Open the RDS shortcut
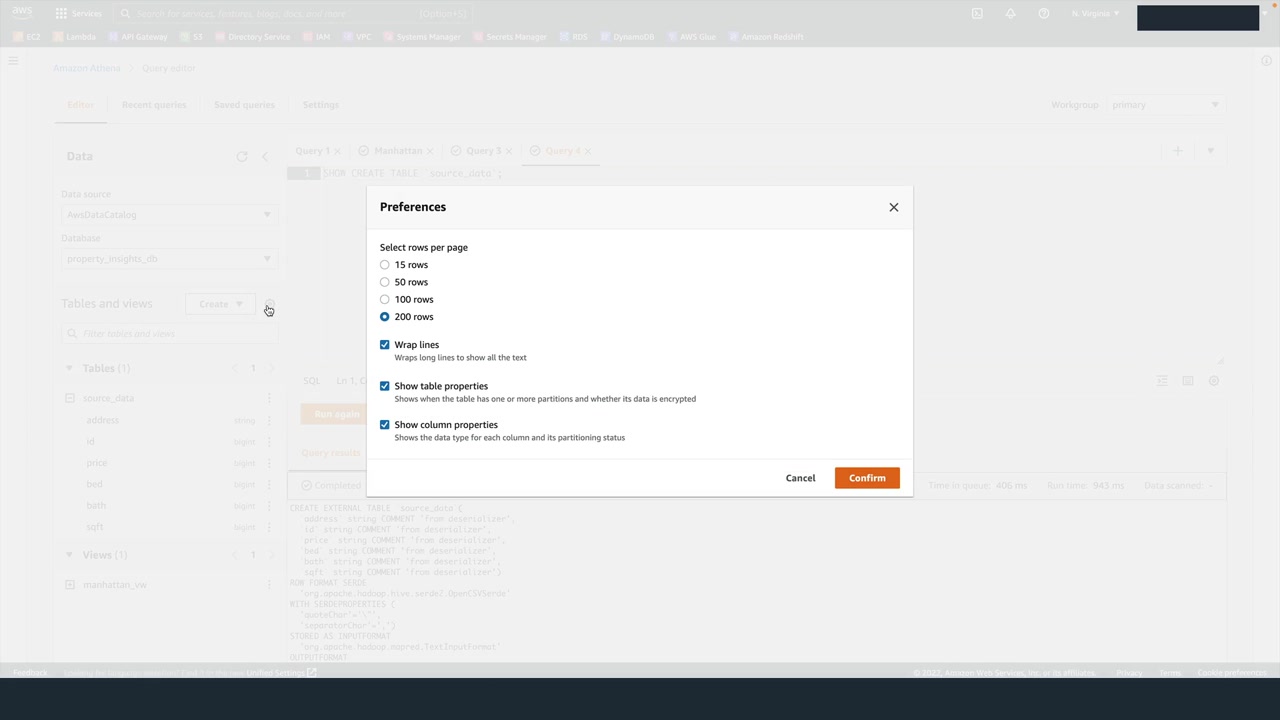 tap(573, 37)
